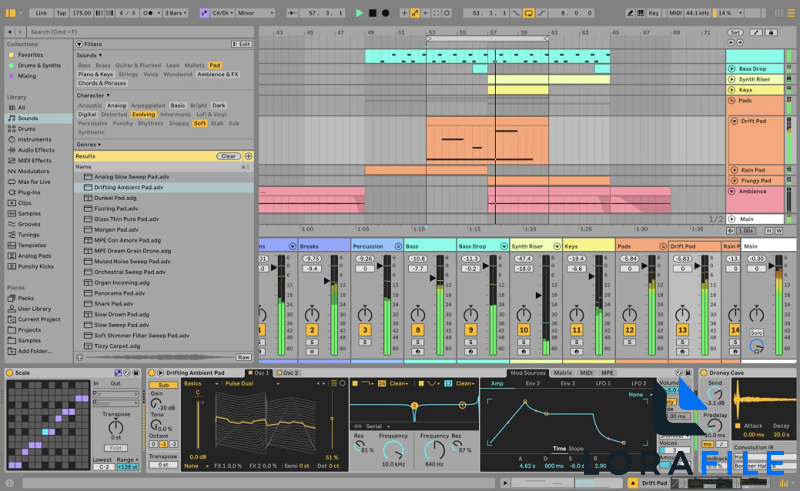Select the Piano & Keys filter tag
800x491 pixels.
[x=95, y=74]
